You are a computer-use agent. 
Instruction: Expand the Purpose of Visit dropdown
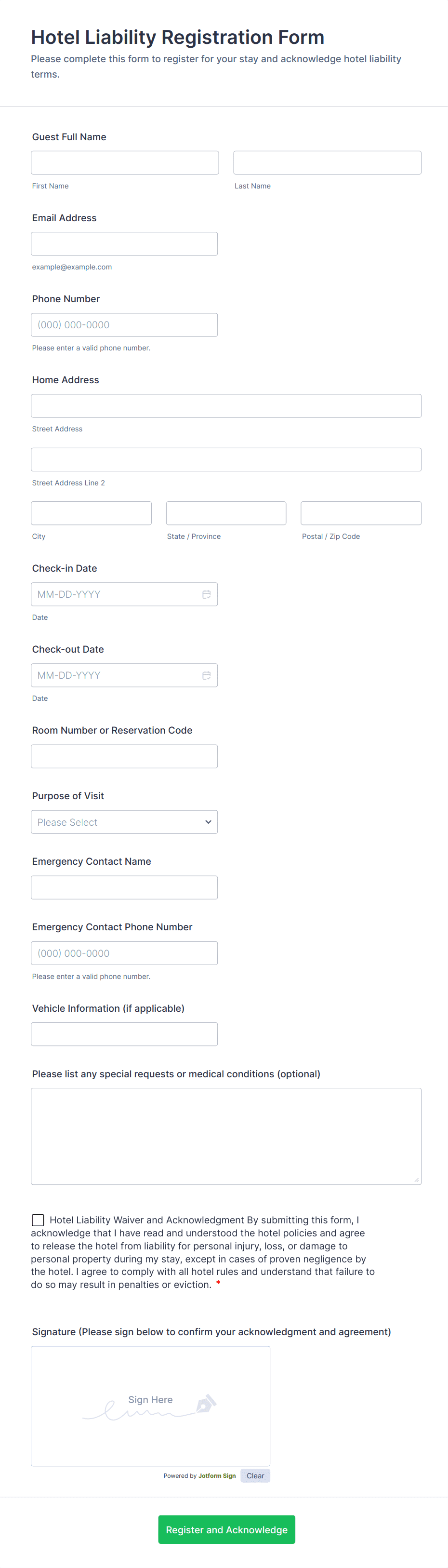(x=124, y=822)
